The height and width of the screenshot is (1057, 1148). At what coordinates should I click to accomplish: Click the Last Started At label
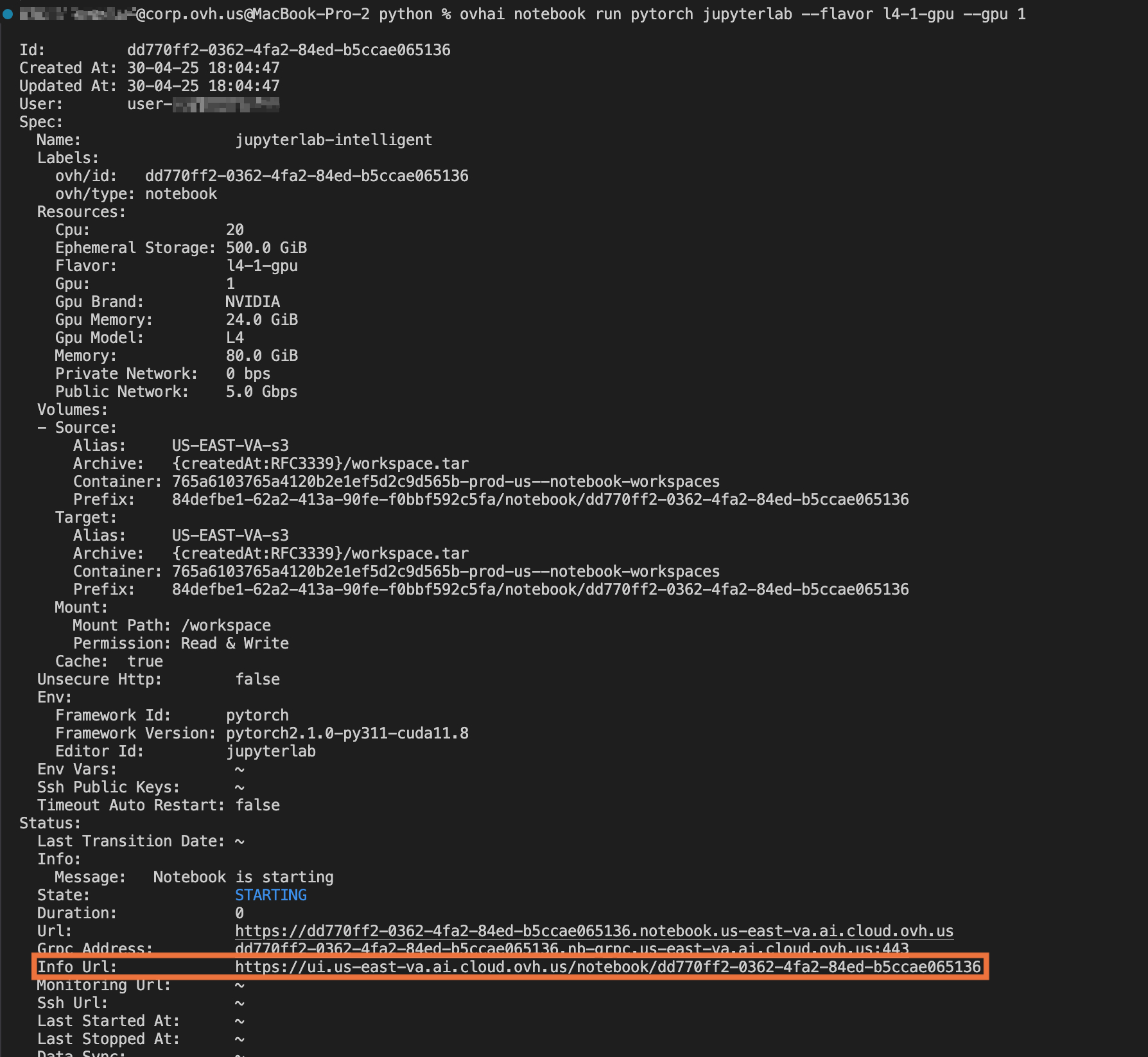coord(109,1021)
